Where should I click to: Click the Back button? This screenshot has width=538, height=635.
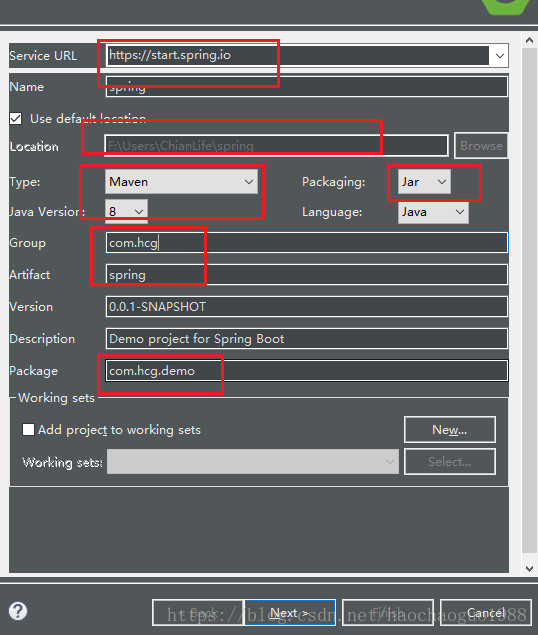[x=198, y=613]
